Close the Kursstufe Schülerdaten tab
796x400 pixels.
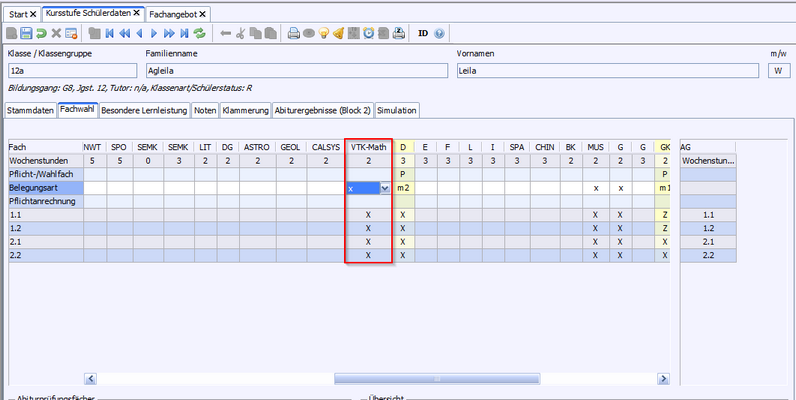tap(136, 13)
